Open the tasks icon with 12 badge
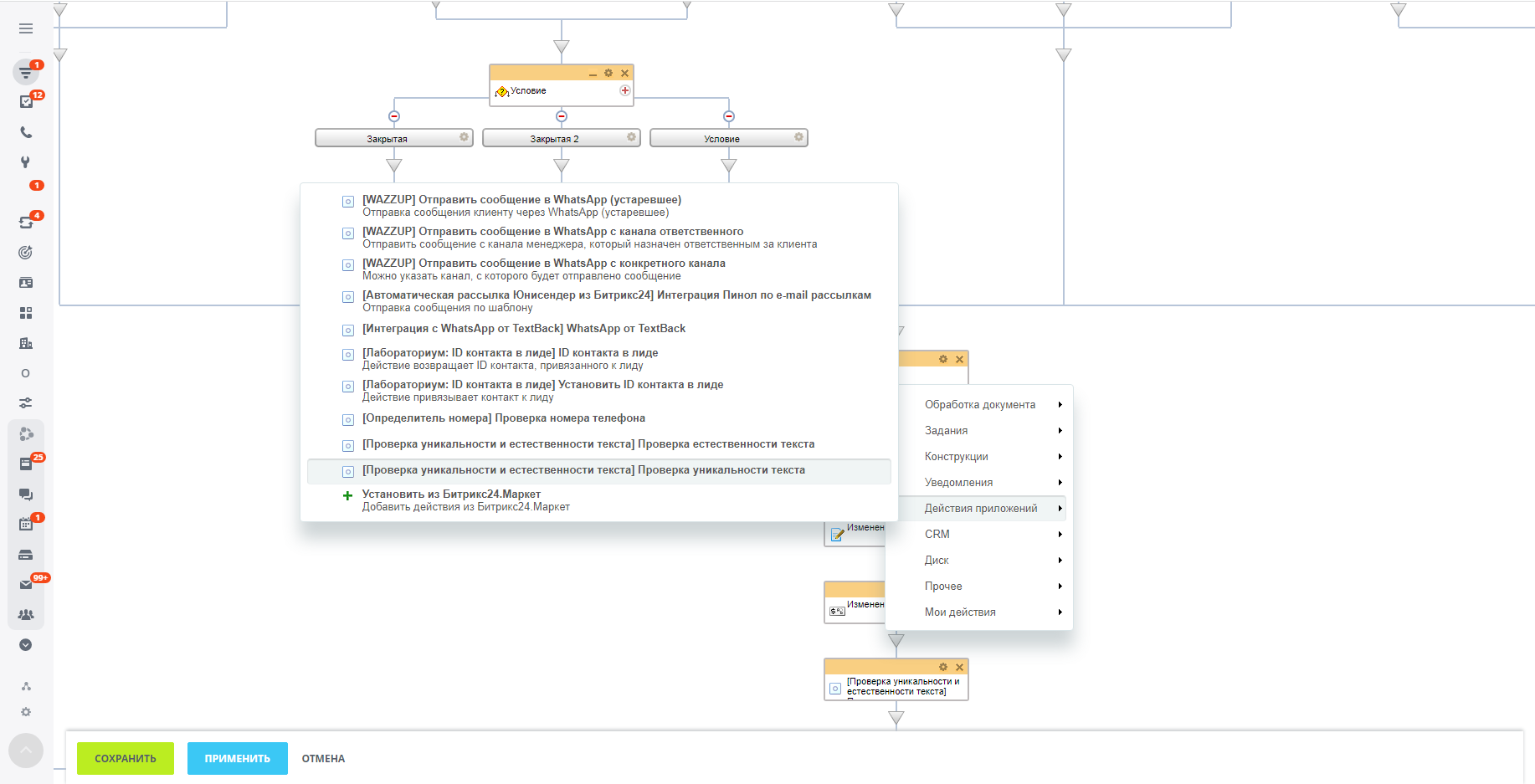Screen dimensions: 1535x784 pyautogui.click(x=26, y=102)
